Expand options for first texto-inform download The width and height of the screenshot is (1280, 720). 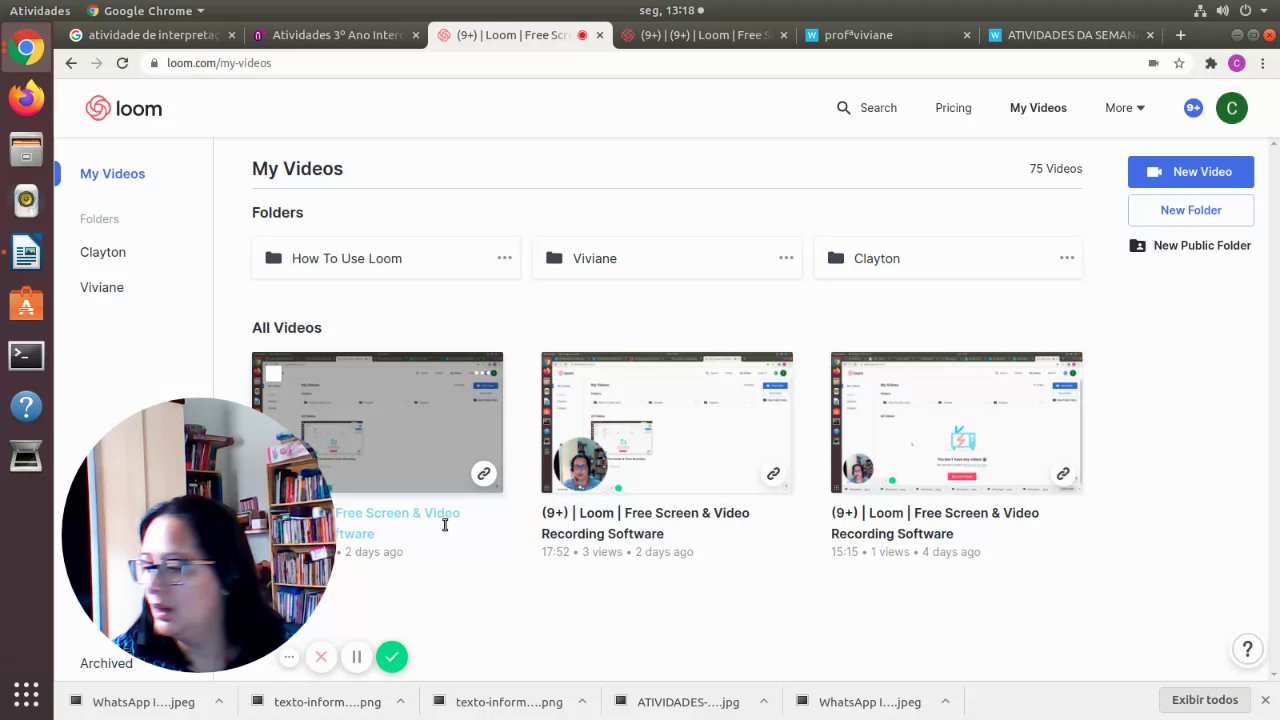pos(400,702)
